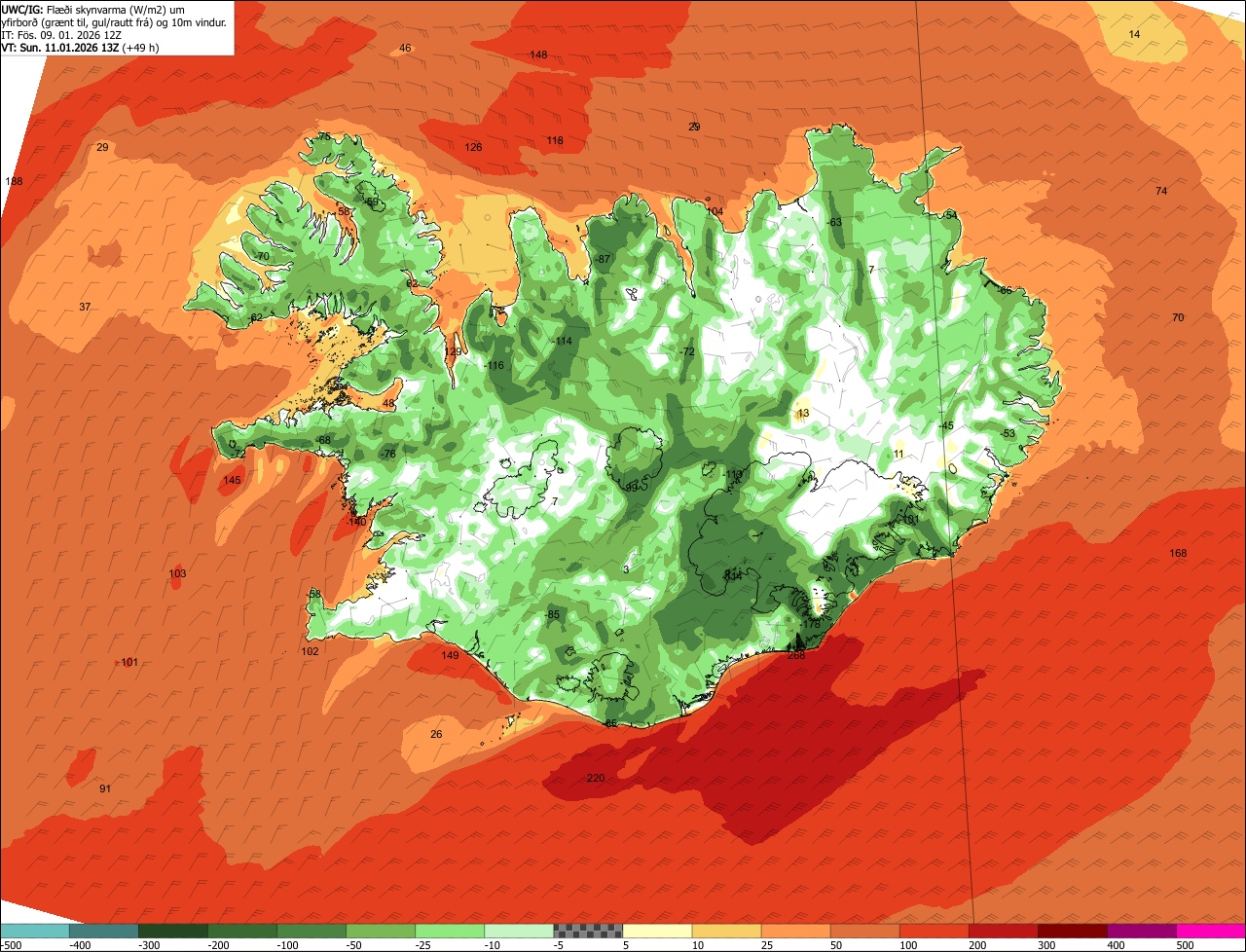Select the land value 11
The height and width of the screenshot is (952, 1246).
pyautogui.click(x=898, y=454)
